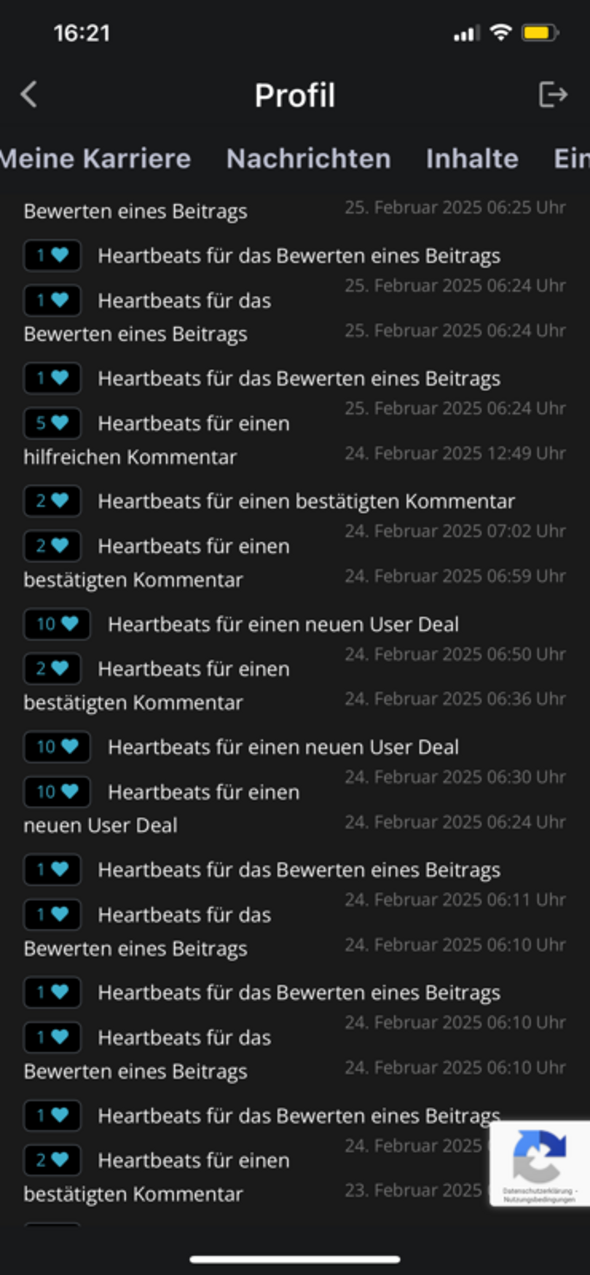The height and width of the screenshot is (1275, 590).
Task: Tap the home indicator bar at bottom
Action: [x=295, y=1259]
